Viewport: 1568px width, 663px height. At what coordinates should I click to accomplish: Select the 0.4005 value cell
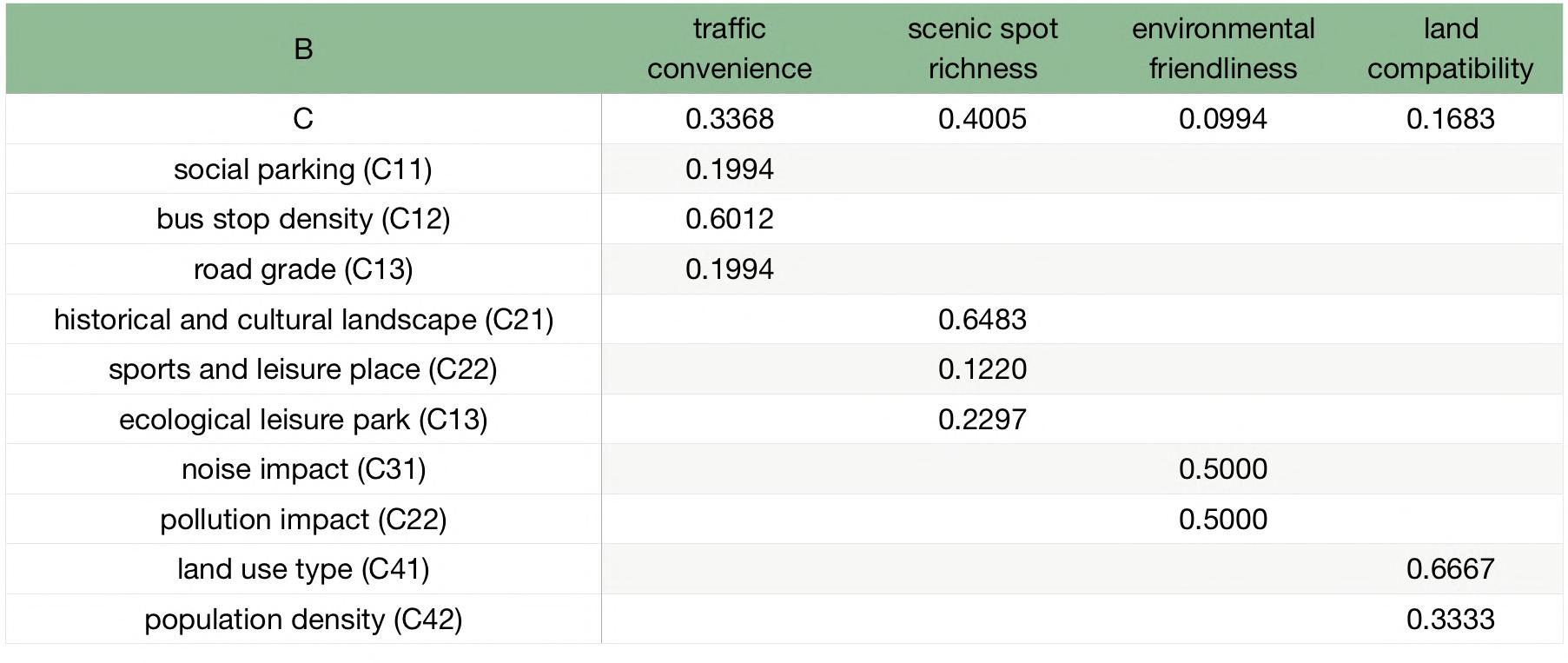point(982,119)
